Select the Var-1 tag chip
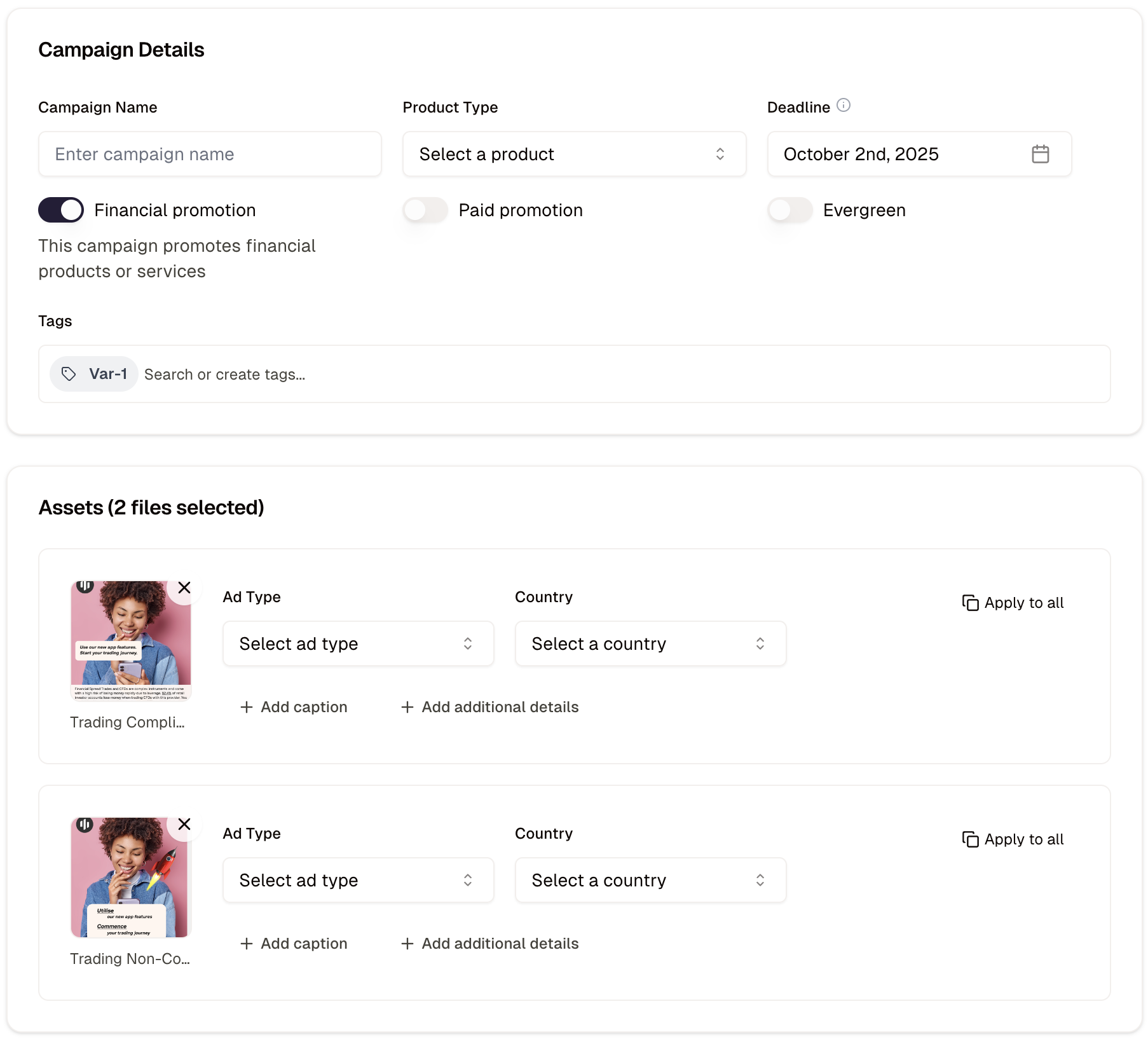 94,374
